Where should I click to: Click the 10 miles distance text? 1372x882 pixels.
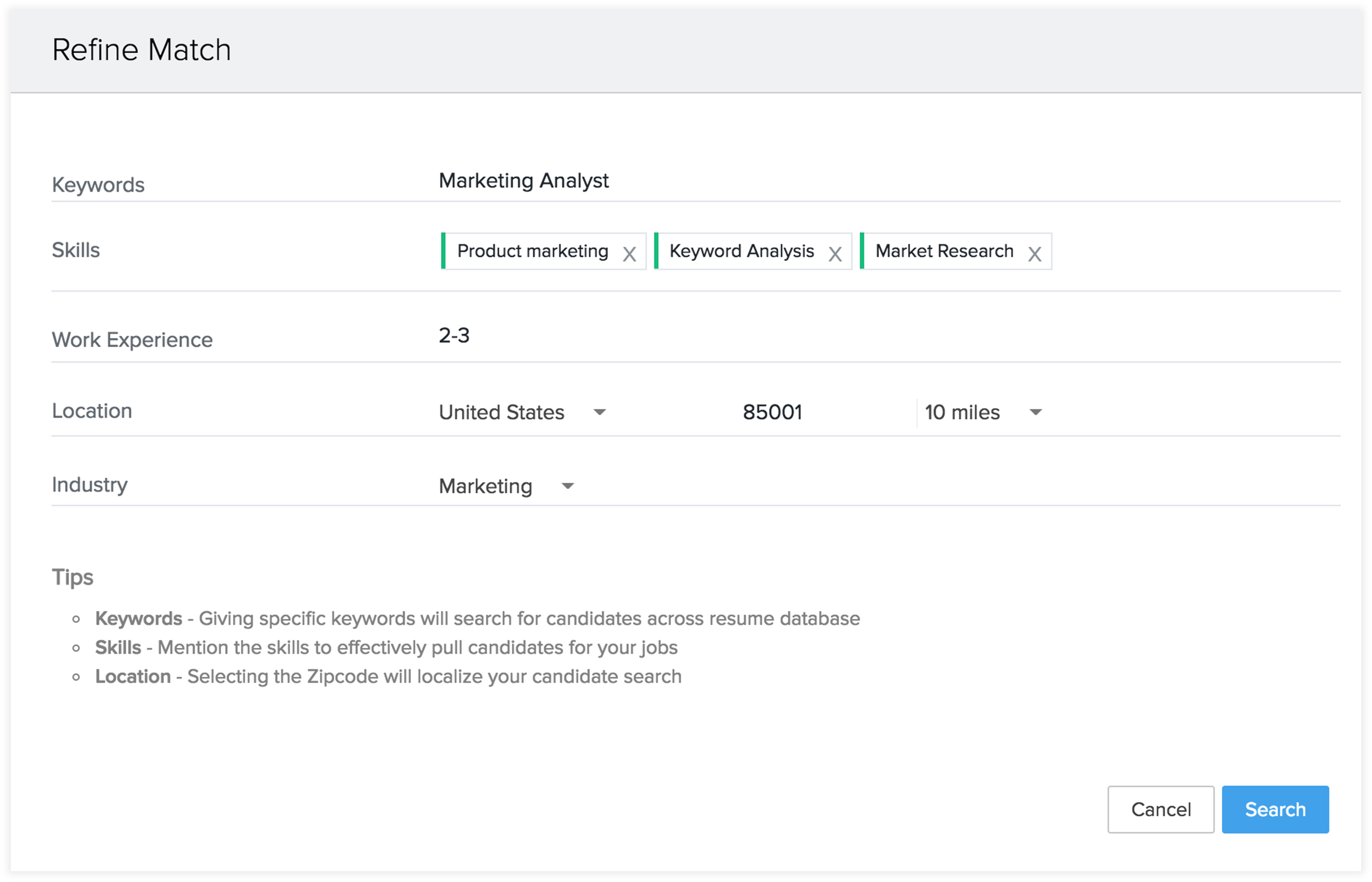[x=962, y=412]
